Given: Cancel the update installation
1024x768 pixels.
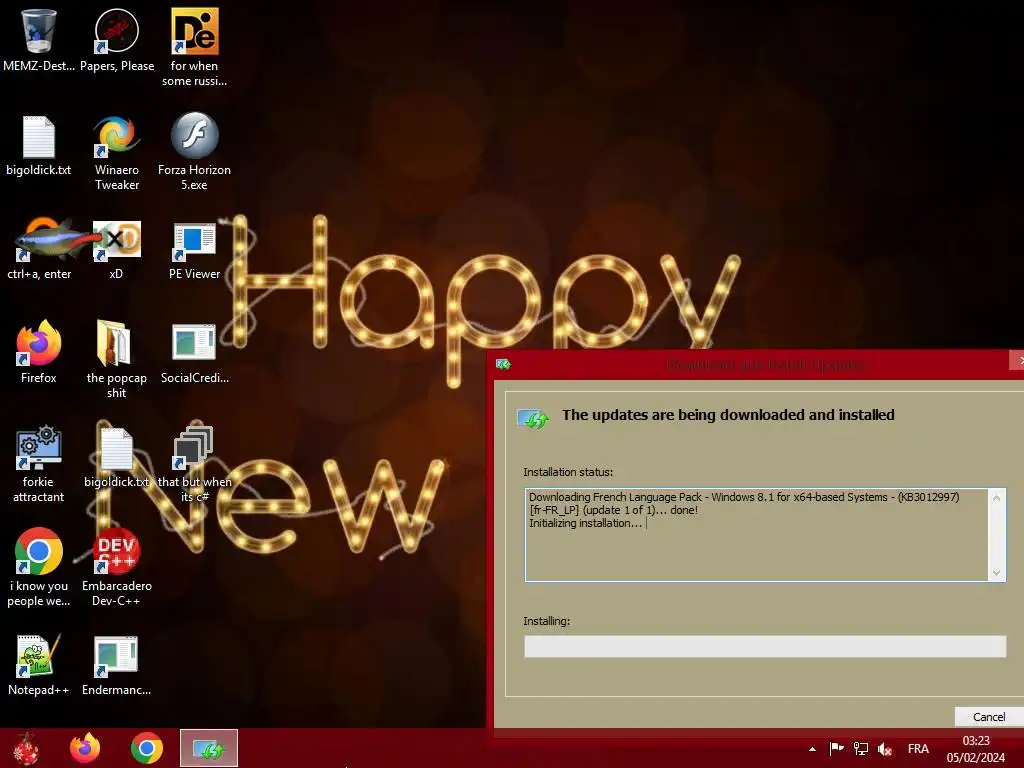Looking at the screenshot, I should coord(989,717).
